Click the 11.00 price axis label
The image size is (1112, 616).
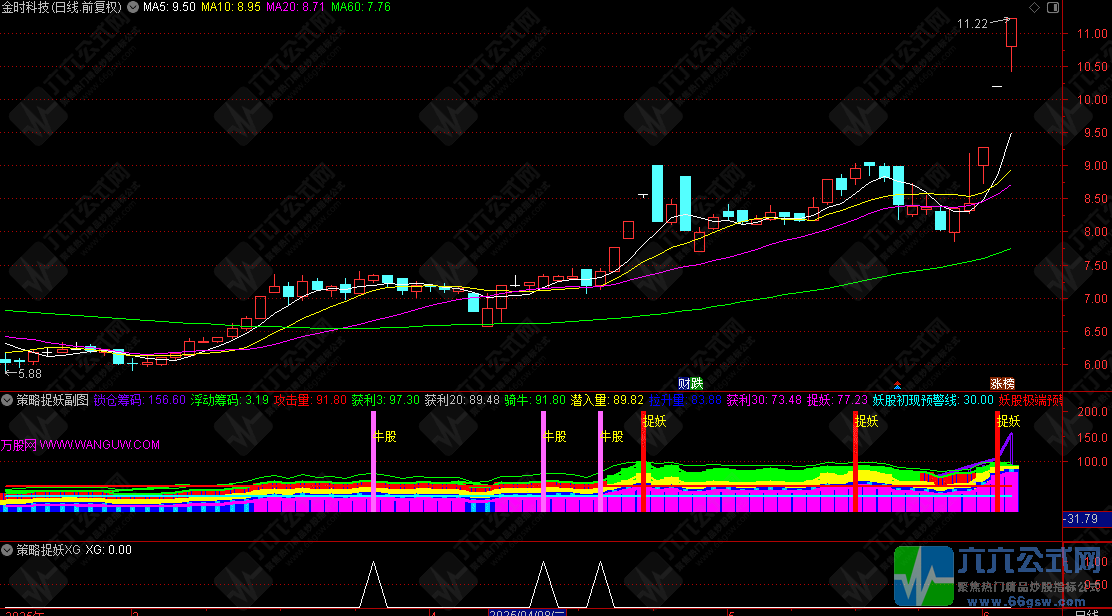[x=1092, y=34]
